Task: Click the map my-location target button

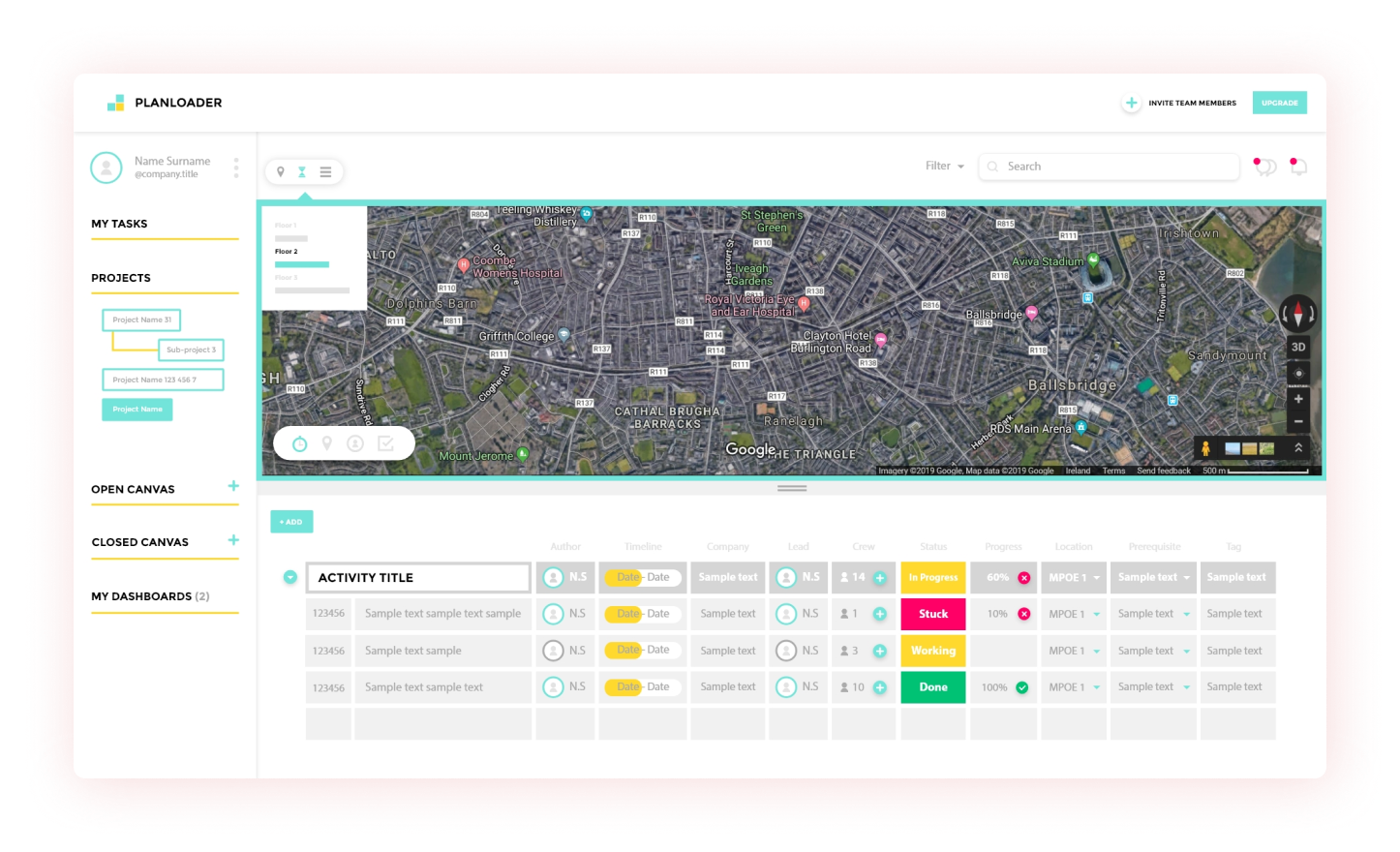Action: coord(1298,374)
